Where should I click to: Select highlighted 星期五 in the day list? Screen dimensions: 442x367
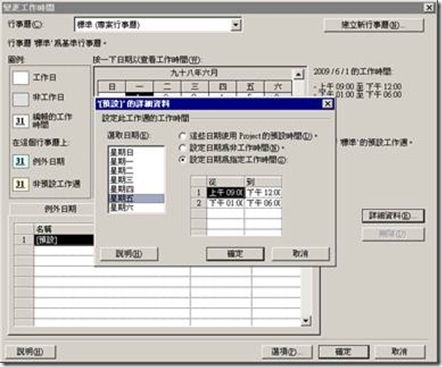[x=137, y=198]
